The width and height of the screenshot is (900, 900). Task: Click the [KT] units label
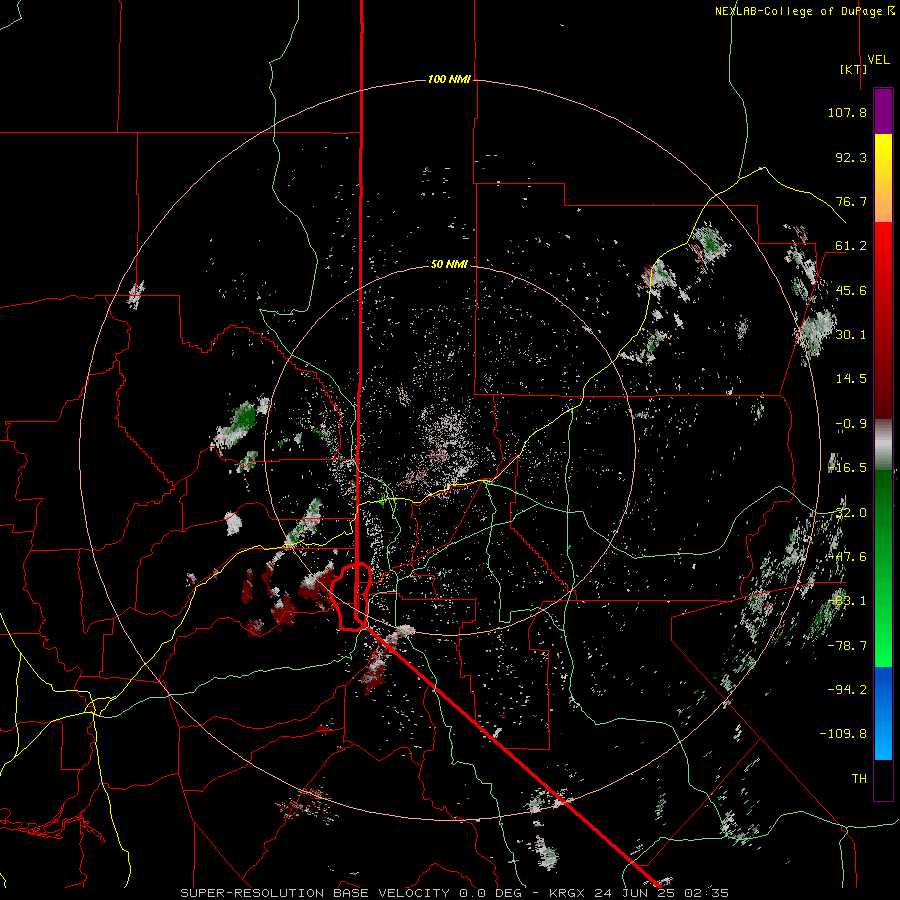tap(853, 69)
